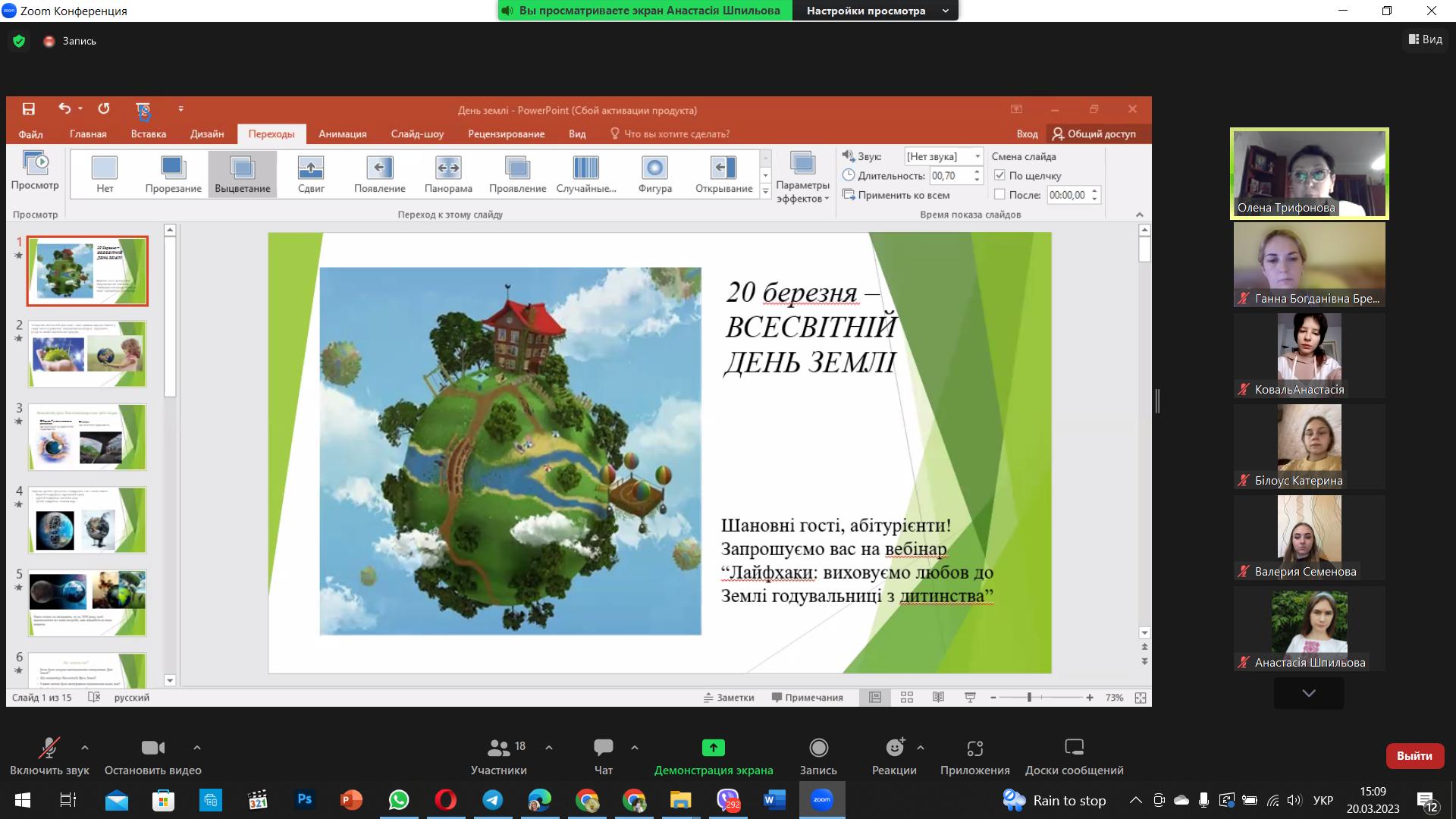Click the PowerPoint zoom slider handle
The height and width of the screenshot is (819, 1456).
[1029, 698]
